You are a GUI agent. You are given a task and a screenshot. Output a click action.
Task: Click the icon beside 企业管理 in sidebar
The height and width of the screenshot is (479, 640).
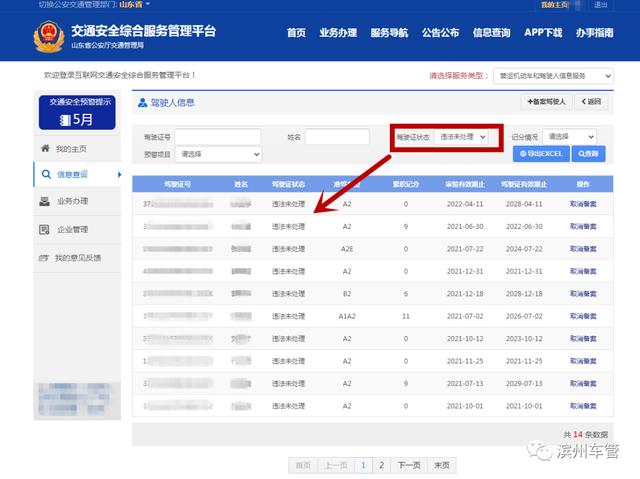pos(44,230)
